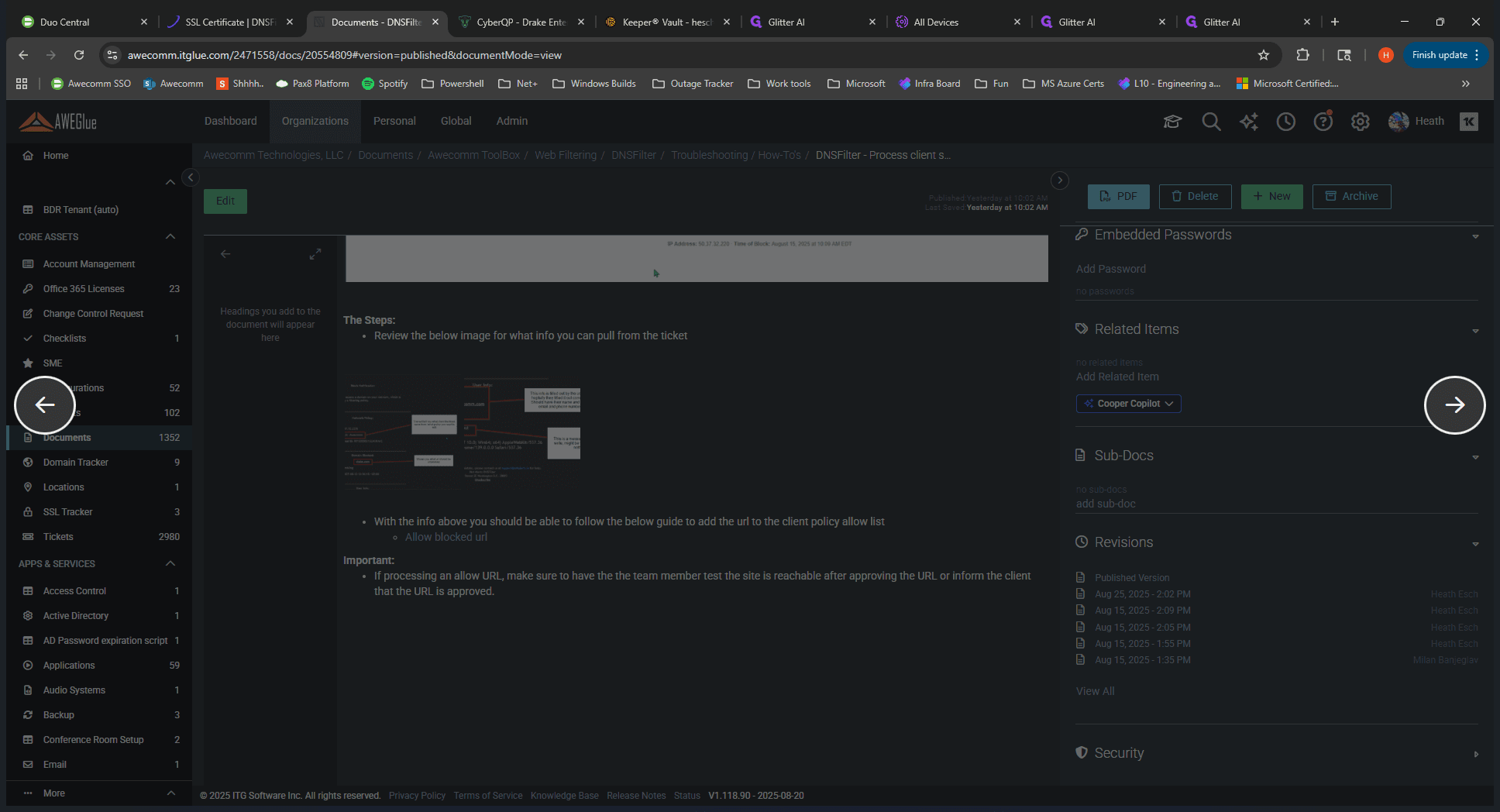The height and width of the screenshot is (812, 1500).
Task: Collapse the CORE ASSETS sidebar group
Action: click(170, 236)
